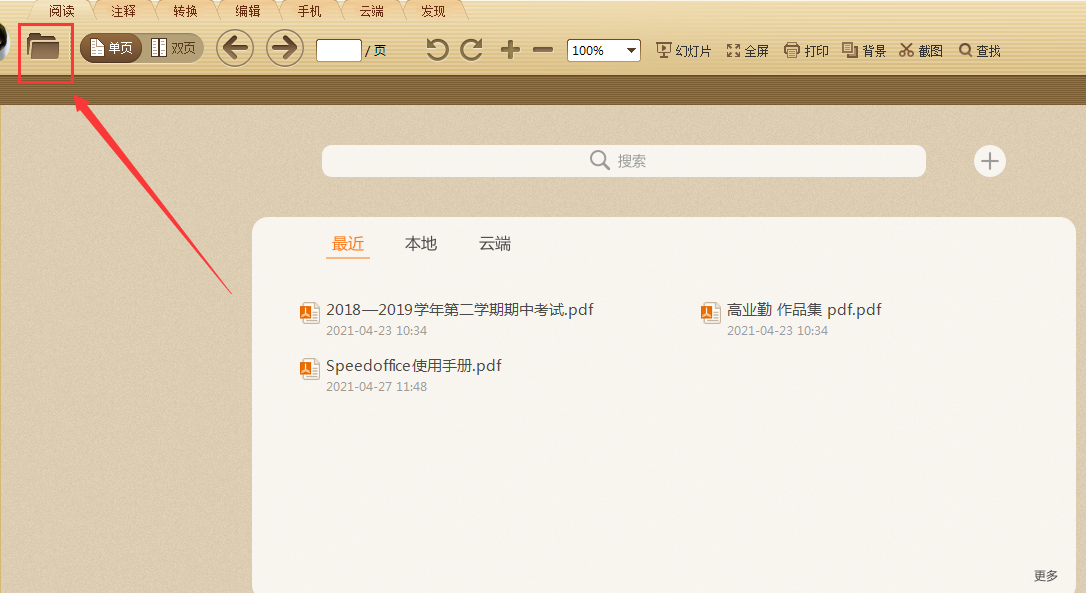Open the 打印 print function
The image size is (1086, 593).
(x=806, y=49)
